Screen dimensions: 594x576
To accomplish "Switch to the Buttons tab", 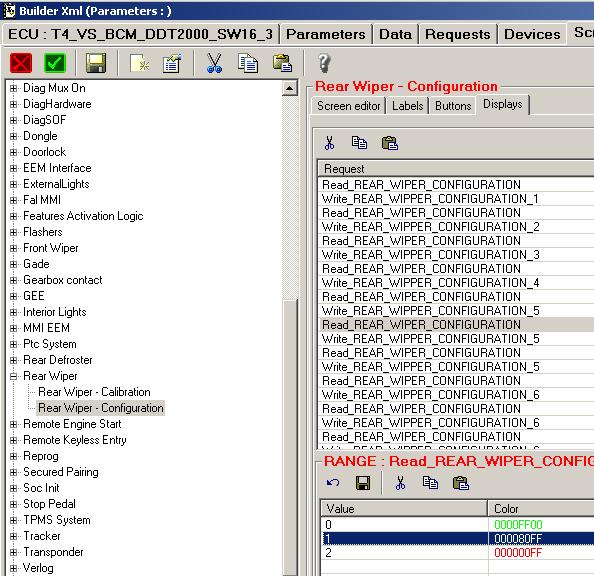I will [453, 106].
